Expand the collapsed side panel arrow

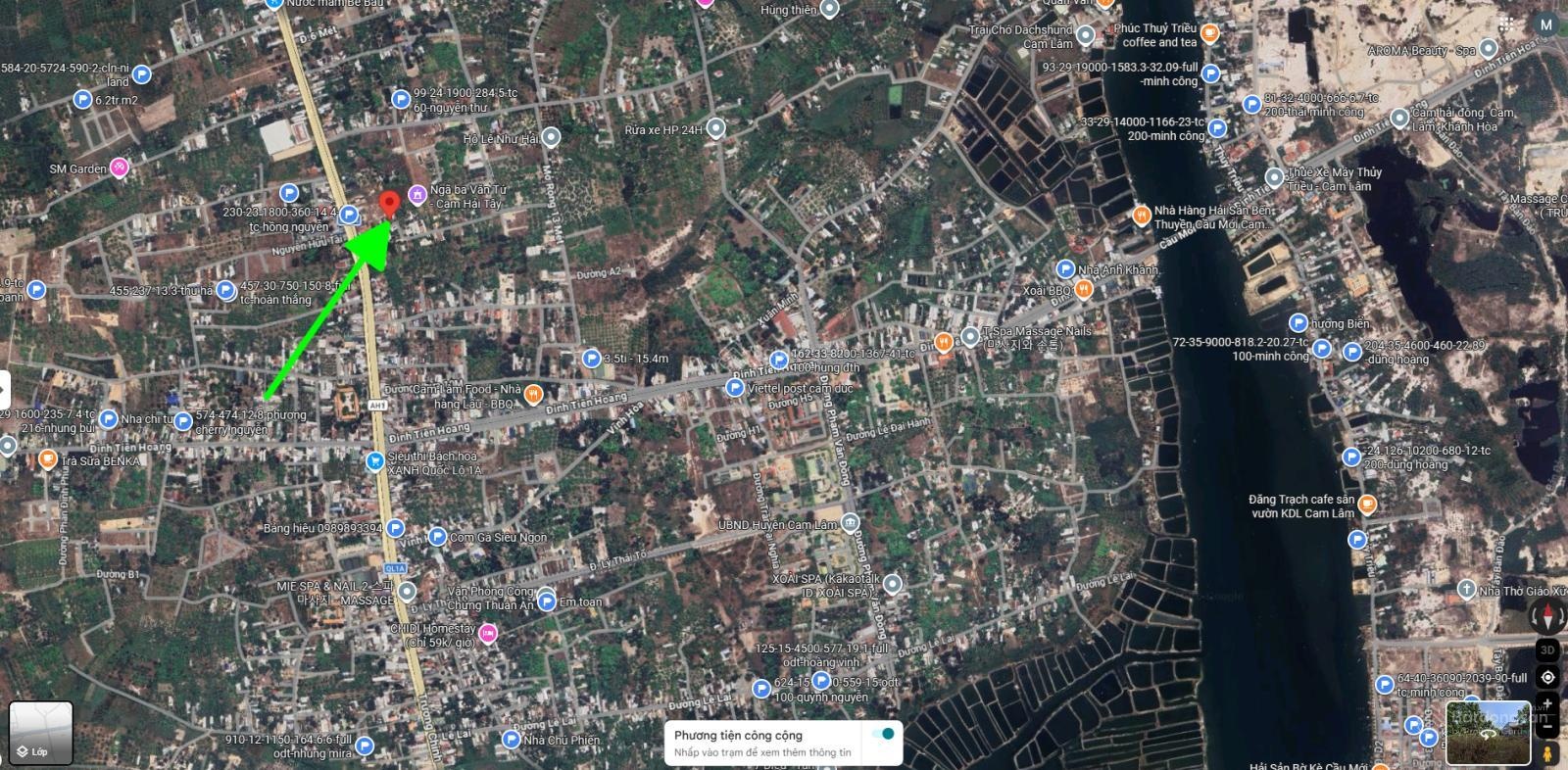(x=4, y=390)
